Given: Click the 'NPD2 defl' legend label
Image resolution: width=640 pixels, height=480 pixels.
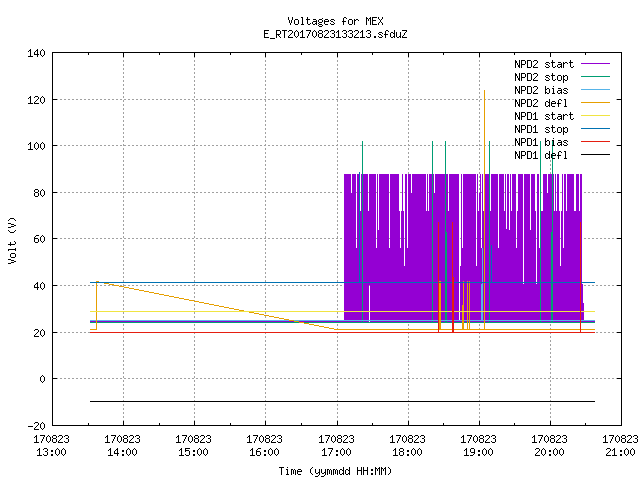Looking at the screenshot, I should (x=541, y=103).
